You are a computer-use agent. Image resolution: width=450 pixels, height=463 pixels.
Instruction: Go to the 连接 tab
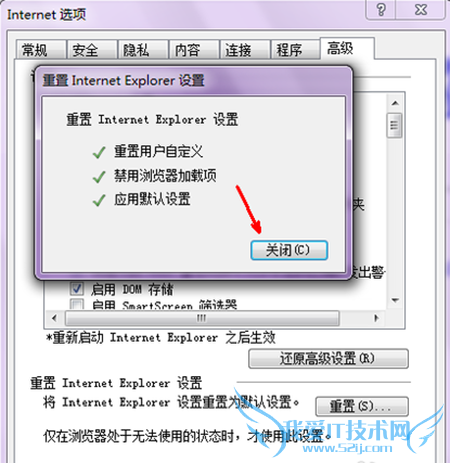tap(245, 50)
